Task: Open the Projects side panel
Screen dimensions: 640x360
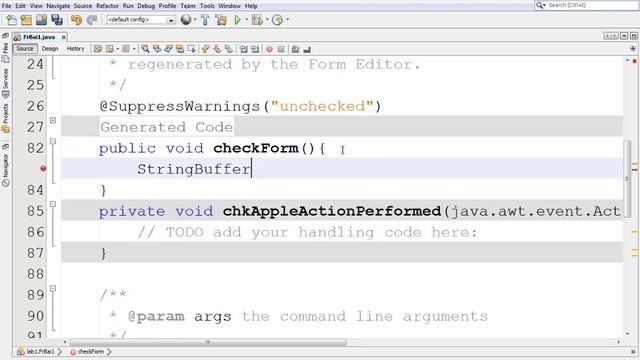Action: pos(5,118)
